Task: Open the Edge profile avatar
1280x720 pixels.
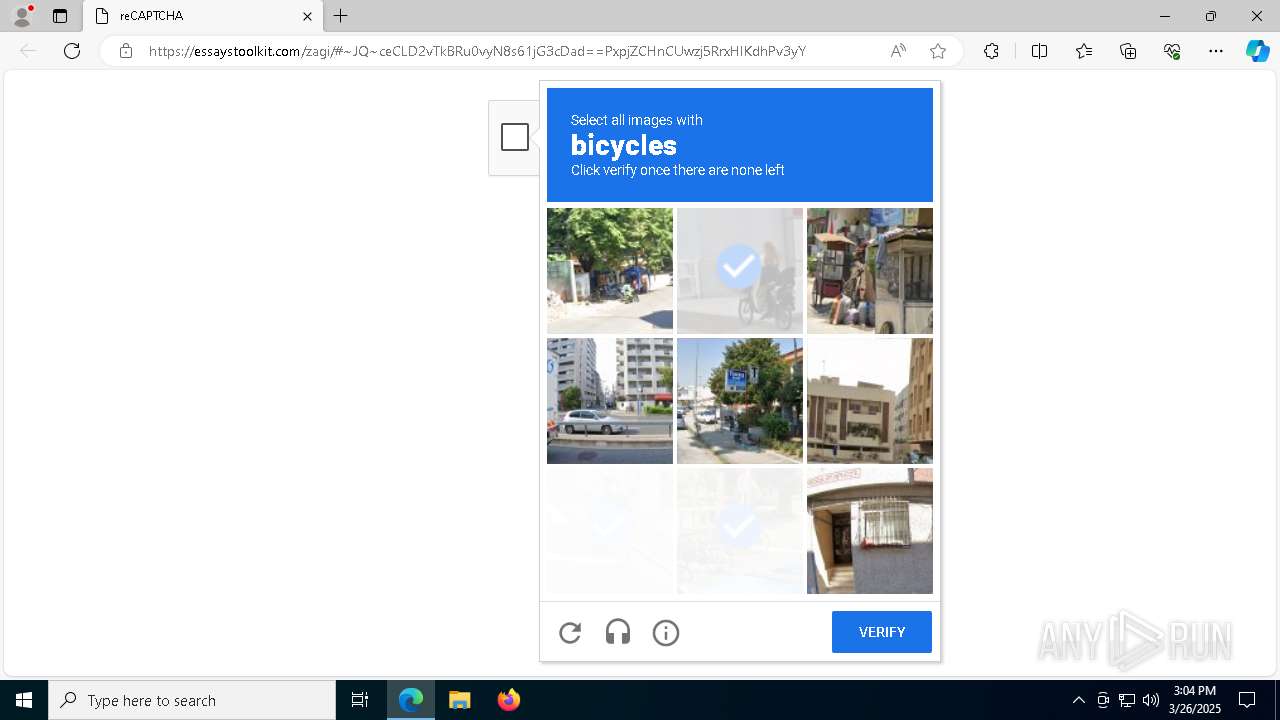Action: click(x=22, y=16)
